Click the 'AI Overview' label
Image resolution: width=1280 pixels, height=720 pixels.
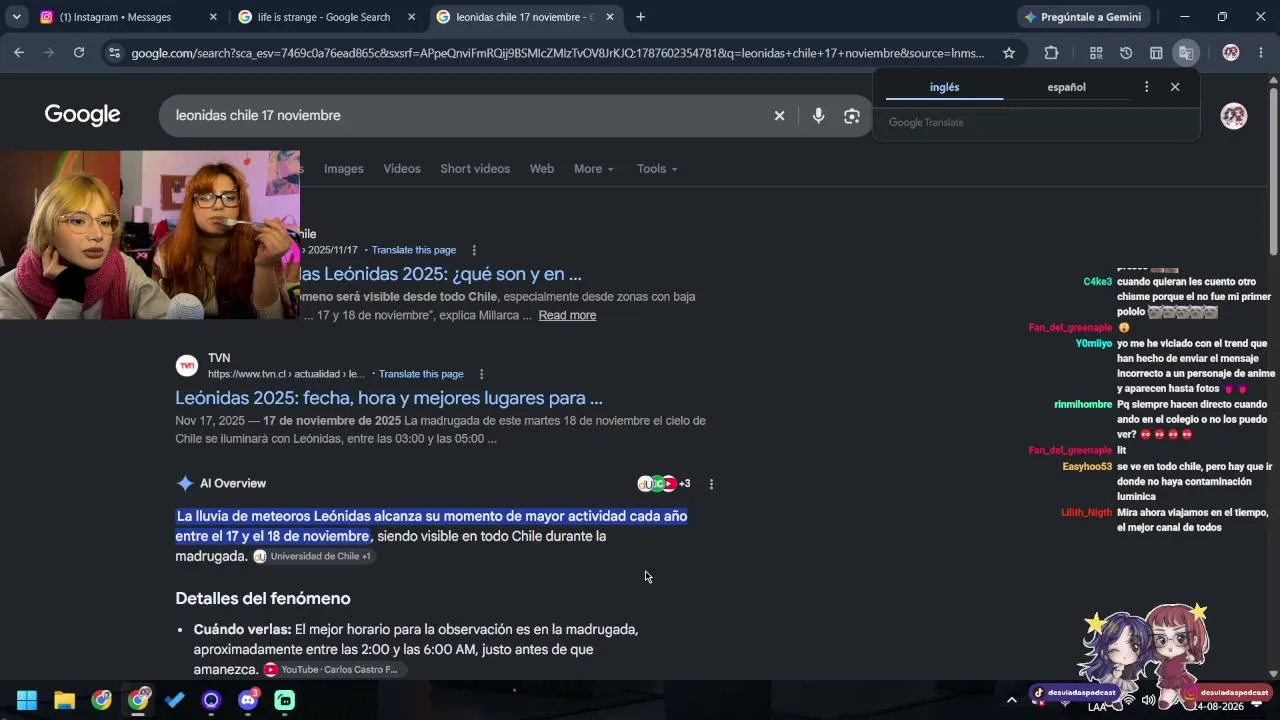(x=233, y=484)
